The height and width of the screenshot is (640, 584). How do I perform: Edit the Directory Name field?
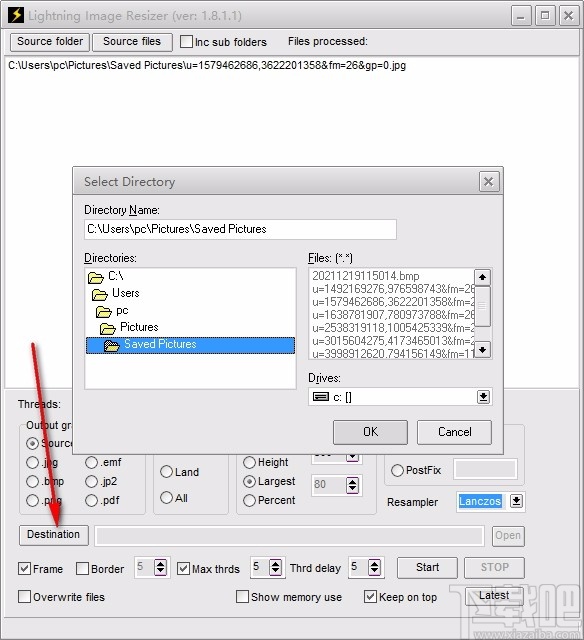coord(240,229)
